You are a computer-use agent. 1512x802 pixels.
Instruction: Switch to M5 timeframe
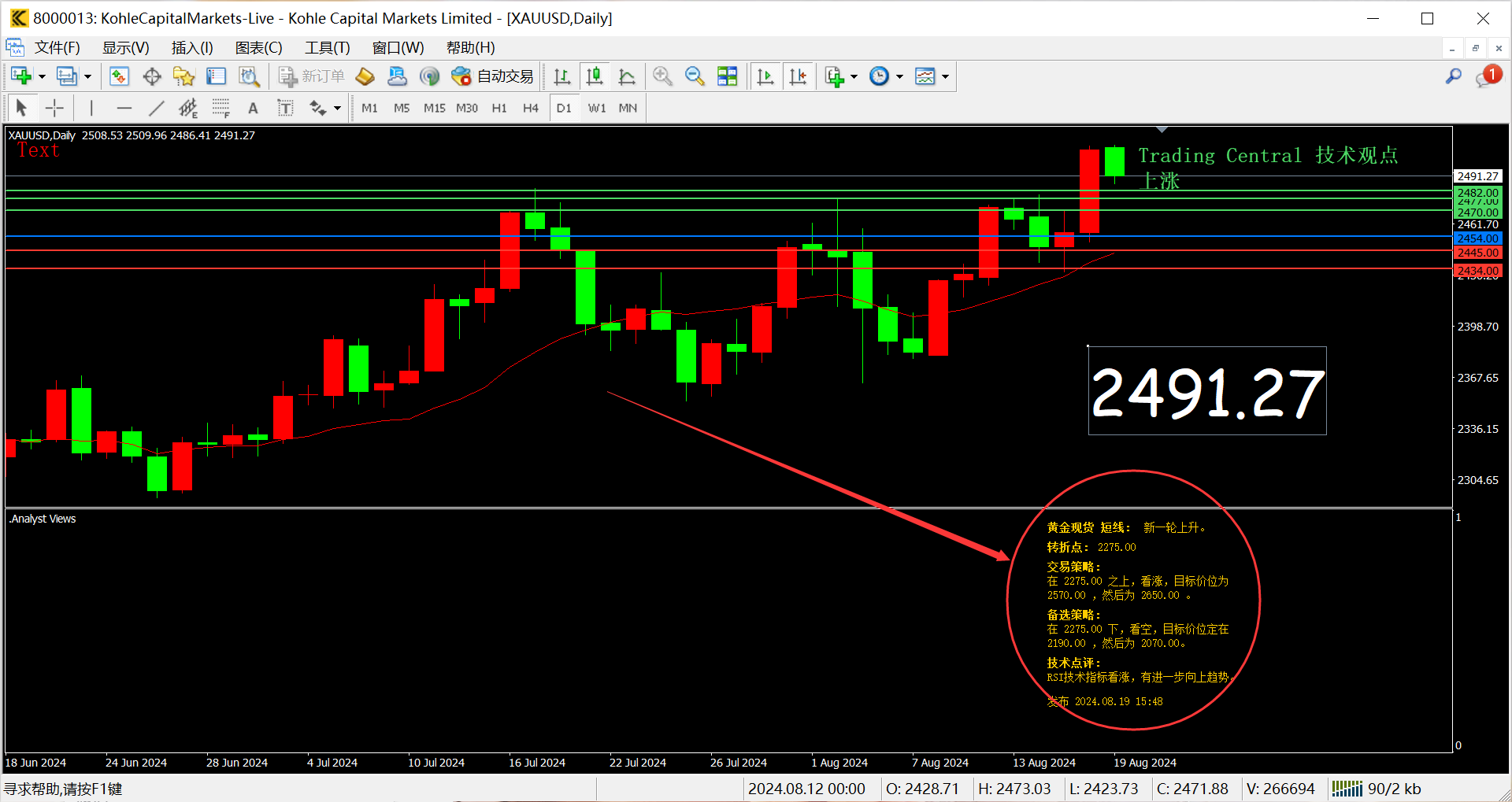click(x=402, y=108)
